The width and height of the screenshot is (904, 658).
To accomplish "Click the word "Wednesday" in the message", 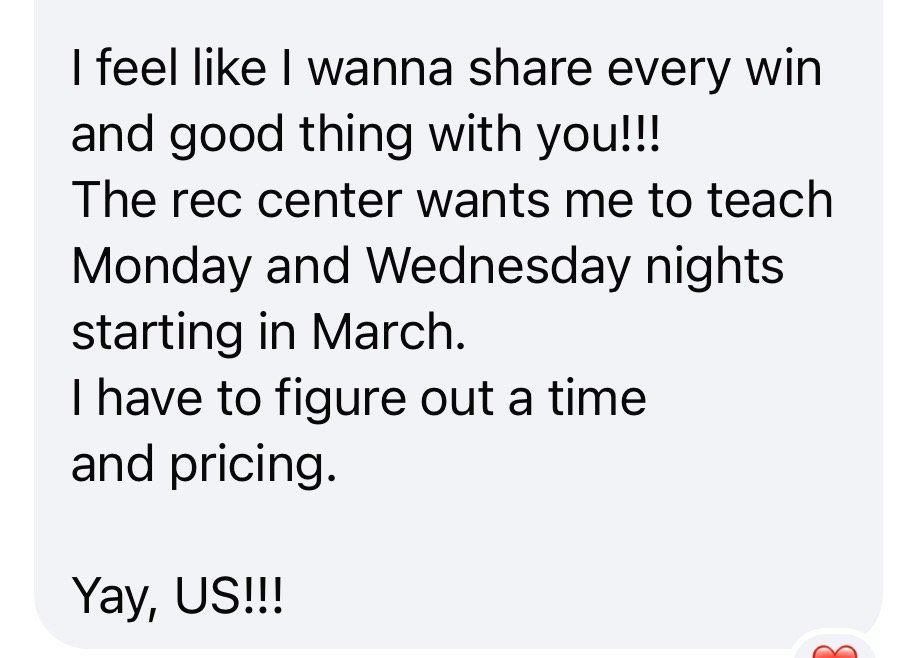I will tap(498, 268).
